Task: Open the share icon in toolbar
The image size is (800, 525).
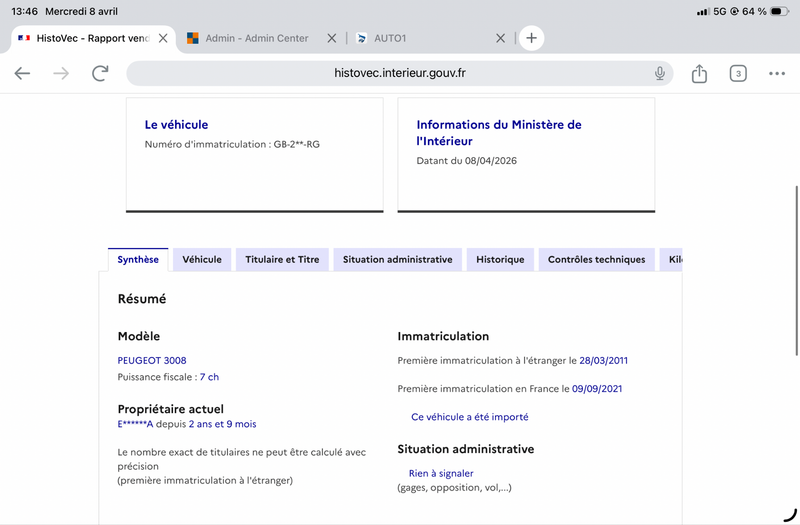Action: pos(699,73)
